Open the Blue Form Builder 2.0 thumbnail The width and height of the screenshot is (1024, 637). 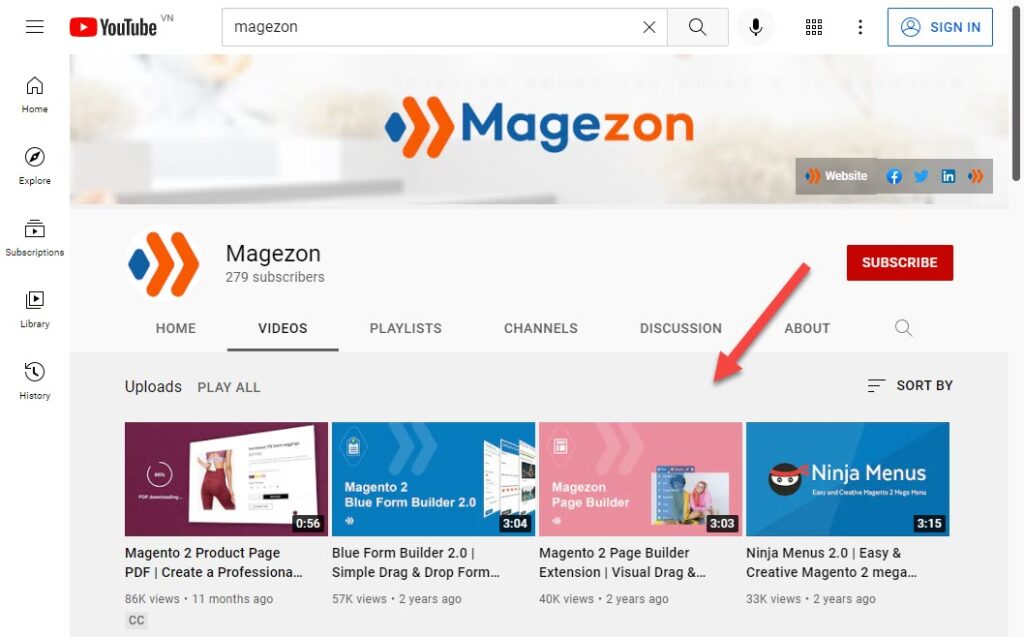coord(433,479)
